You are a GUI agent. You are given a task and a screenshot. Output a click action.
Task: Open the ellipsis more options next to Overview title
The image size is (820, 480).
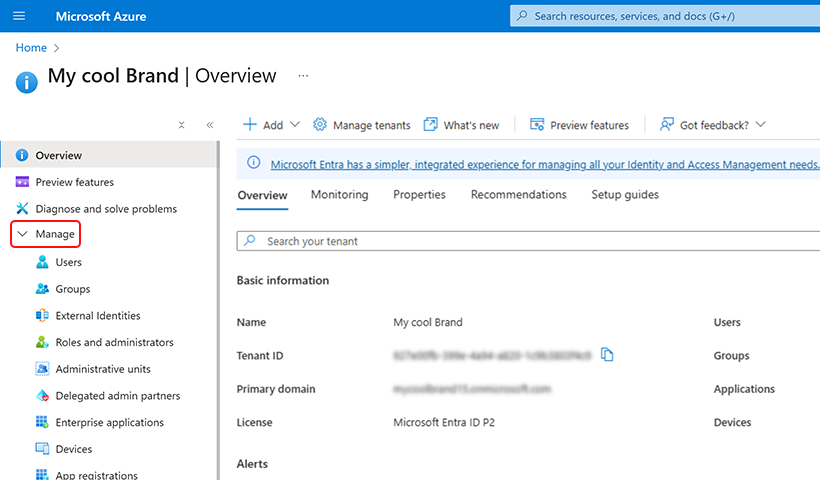pyautogui.click(x=303, y=76)
